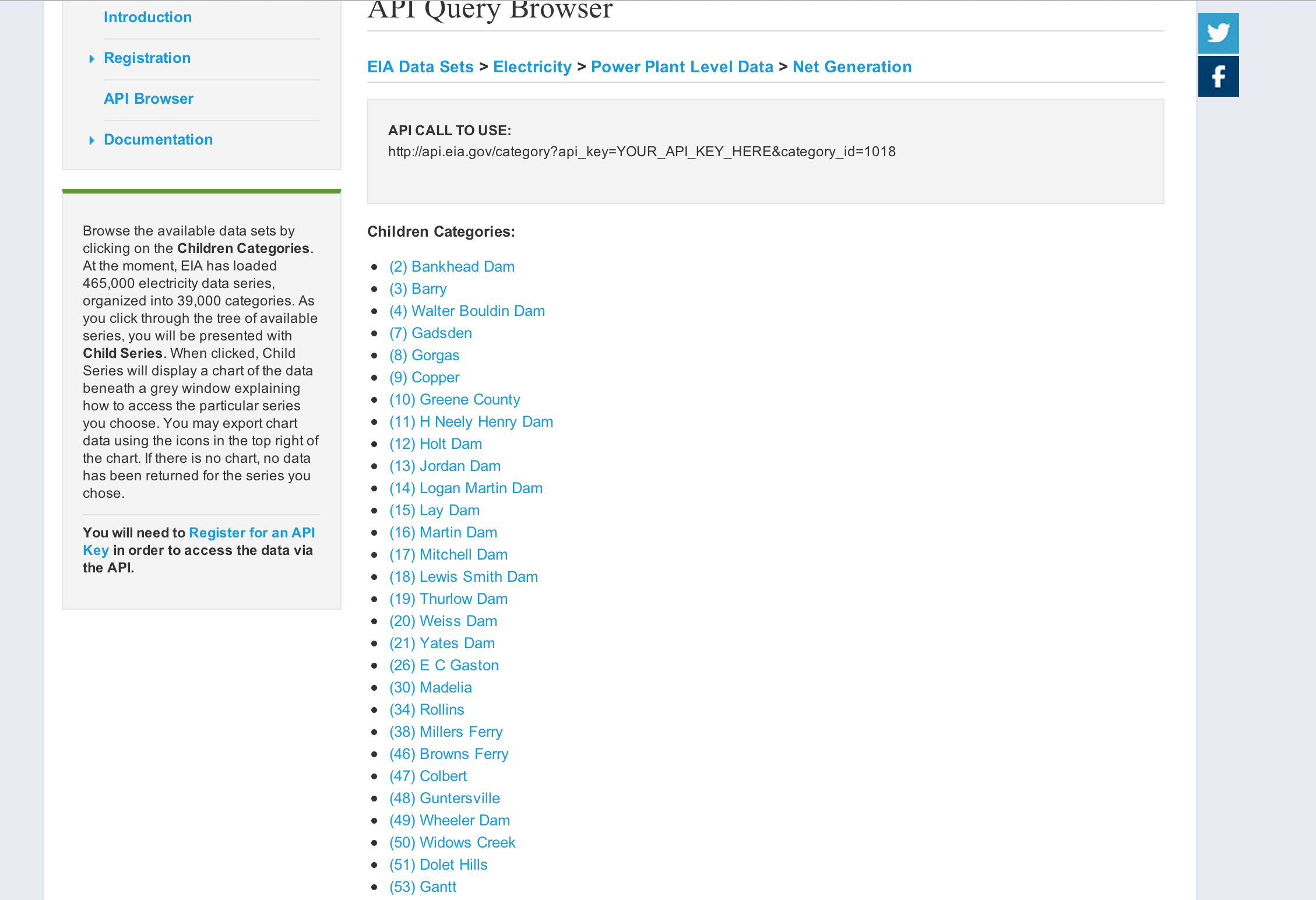Open the (21) Yates Dam link

(442, 643)
